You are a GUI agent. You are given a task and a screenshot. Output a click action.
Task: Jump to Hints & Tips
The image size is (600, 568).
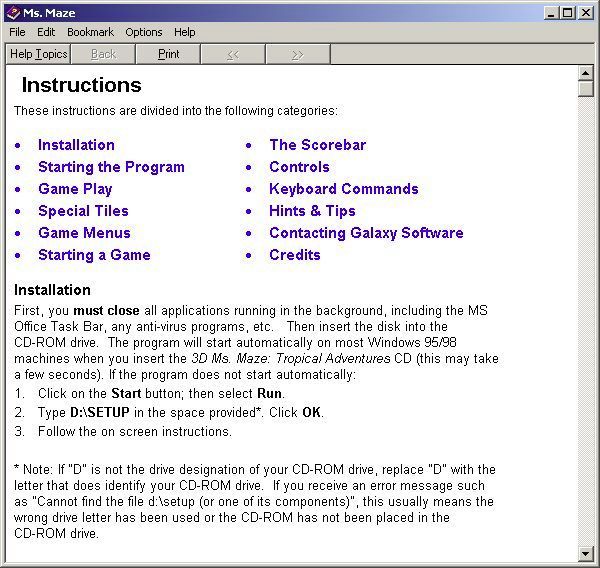[x=312, y=211]
